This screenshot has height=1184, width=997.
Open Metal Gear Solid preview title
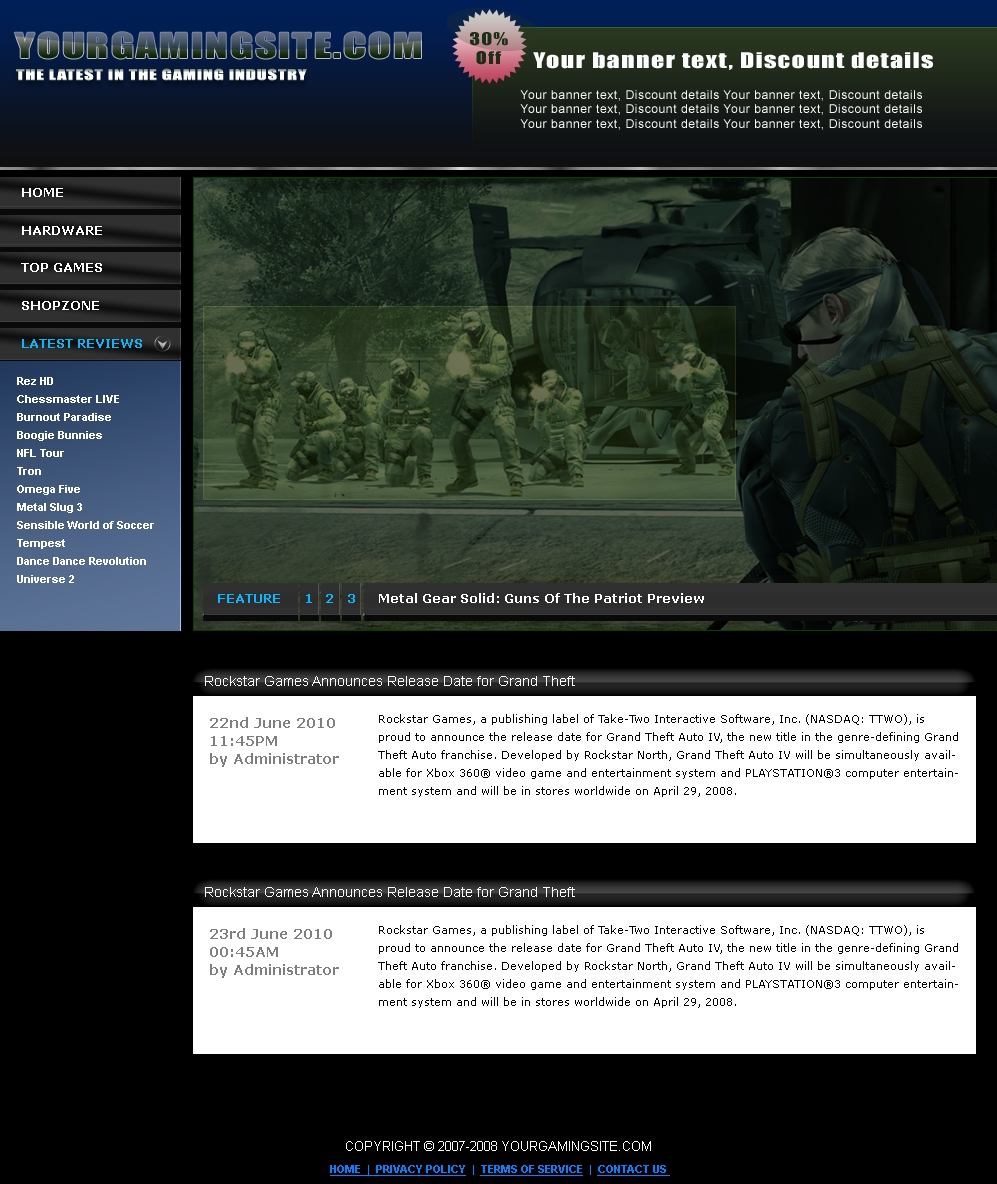[x=541, y=599]
